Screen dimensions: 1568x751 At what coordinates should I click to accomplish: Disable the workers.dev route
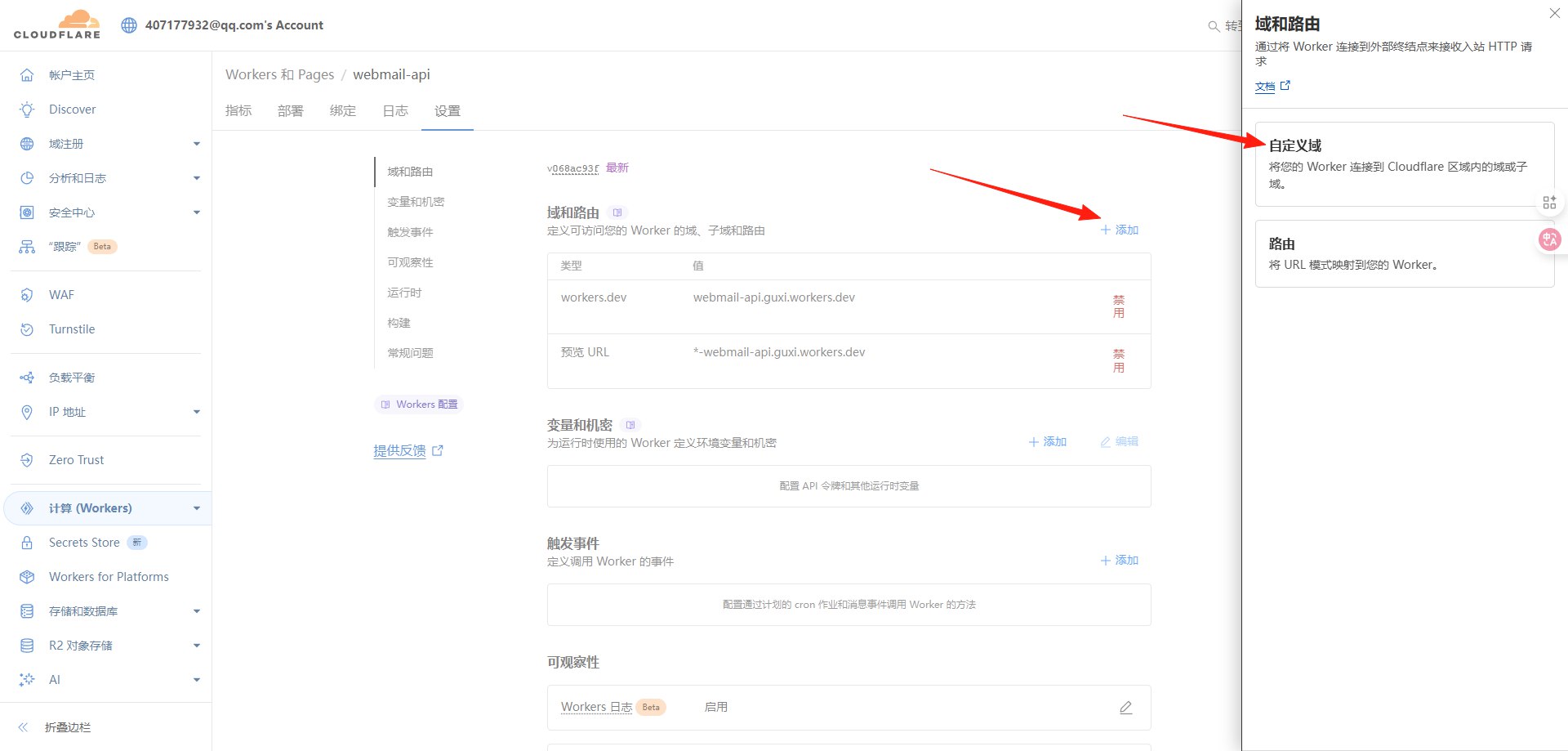pyautogui.click(x=1119, y=306)
